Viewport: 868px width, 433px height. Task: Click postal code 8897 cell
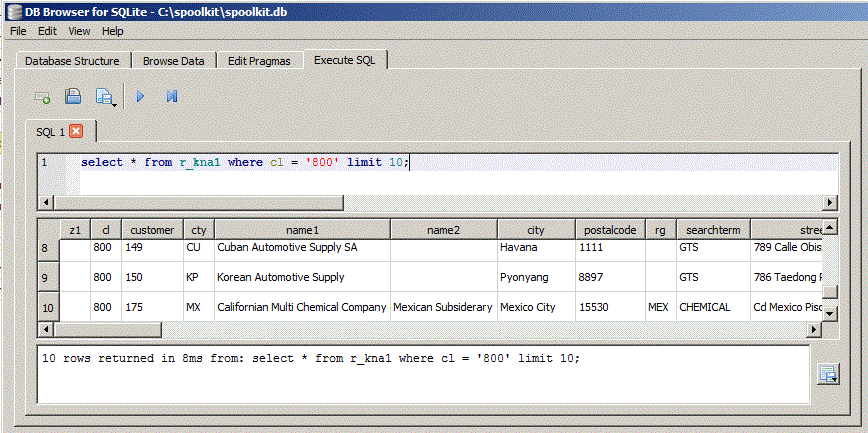[611, 277]
